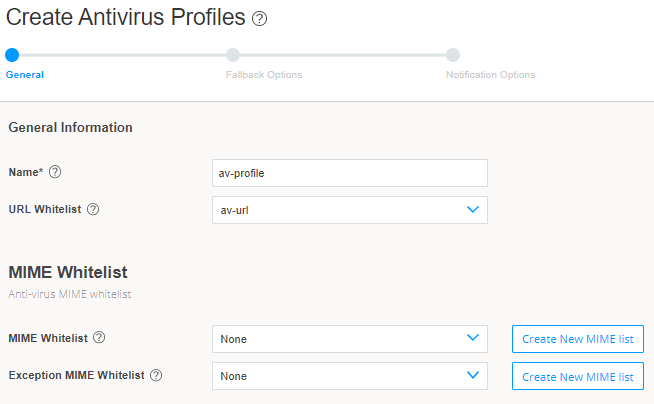Image resolution: width=654 pixels, height=404 pixels.
Task: Click the help icon beside Create Antivirus Profiles title
Action: click(260, 19)
